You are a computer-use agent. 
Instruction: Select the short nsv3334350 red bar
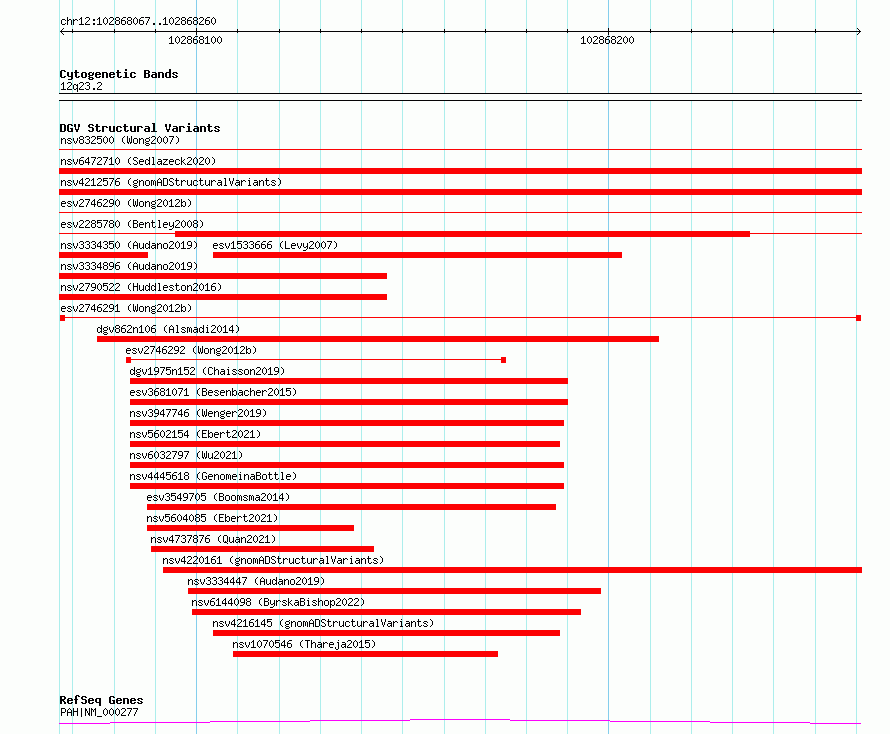pos(103,255)
